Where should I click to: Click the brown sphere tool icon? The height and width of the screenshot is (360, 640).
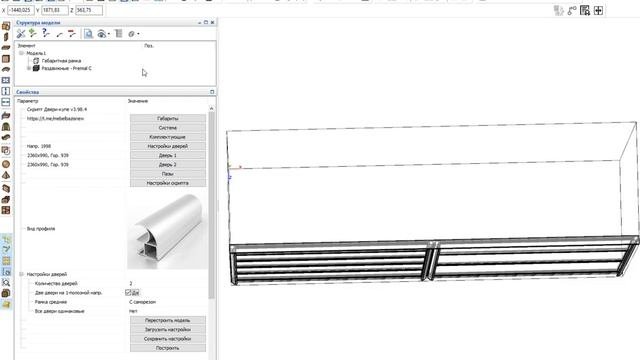[x=6, y=164]
